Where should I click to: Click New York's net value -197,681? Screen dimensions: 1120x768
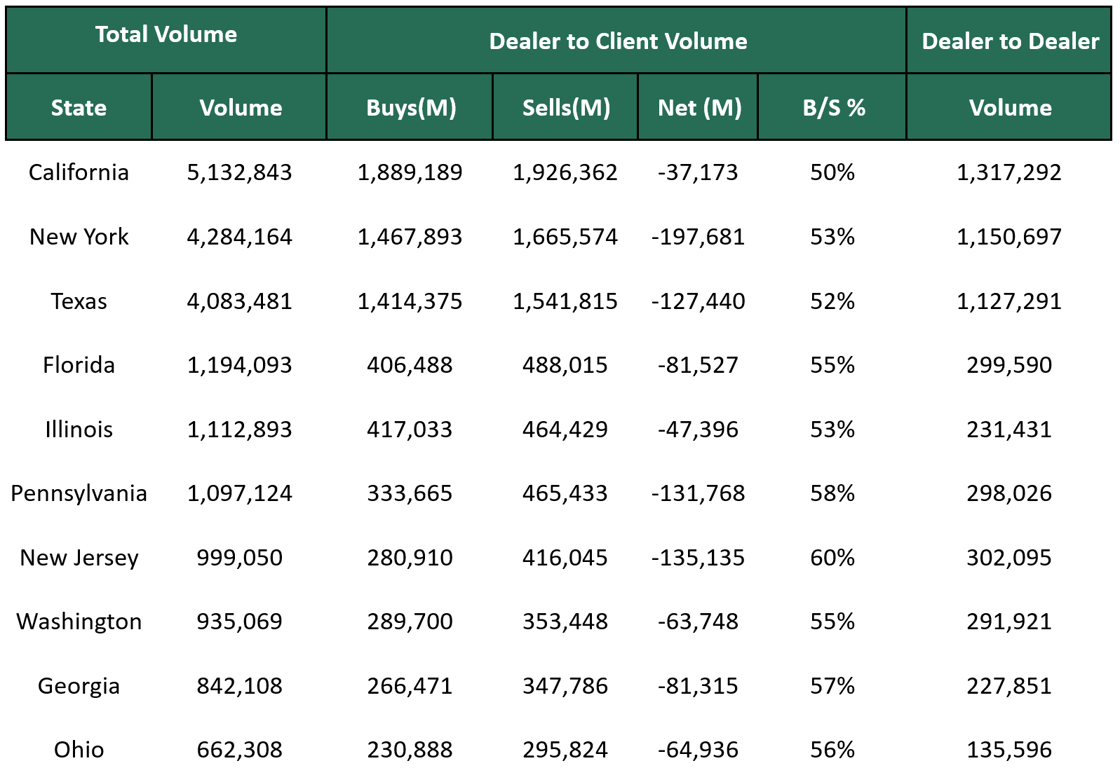pyautogui.click(x=699, y=237)
